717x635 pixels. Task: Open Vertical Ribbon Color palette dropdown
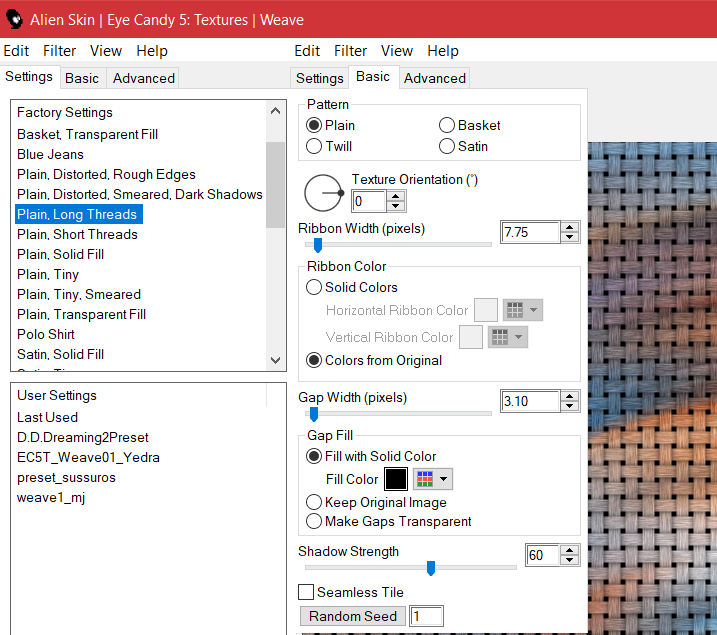(507, 338)
